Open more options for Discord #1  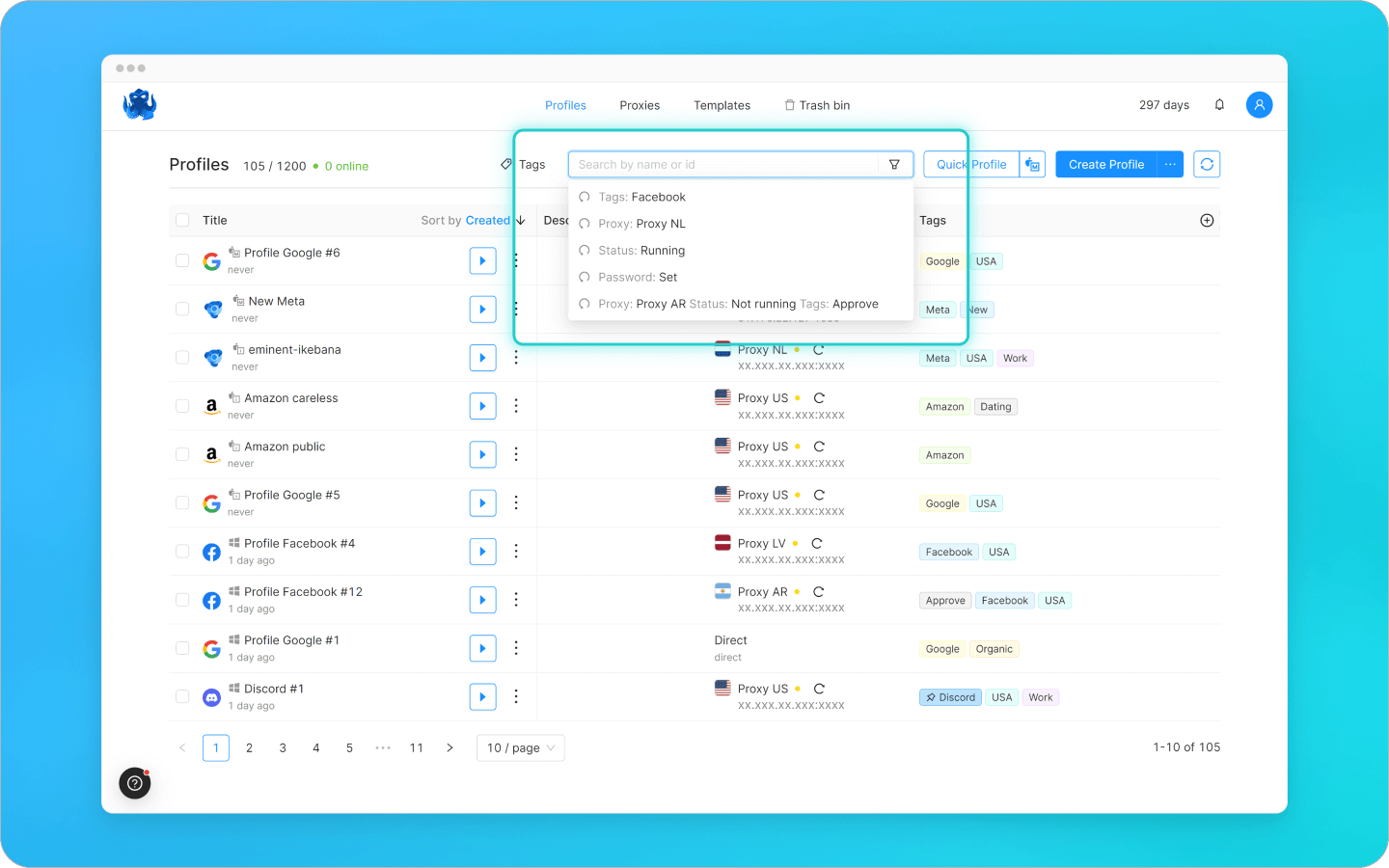point(516,696)
